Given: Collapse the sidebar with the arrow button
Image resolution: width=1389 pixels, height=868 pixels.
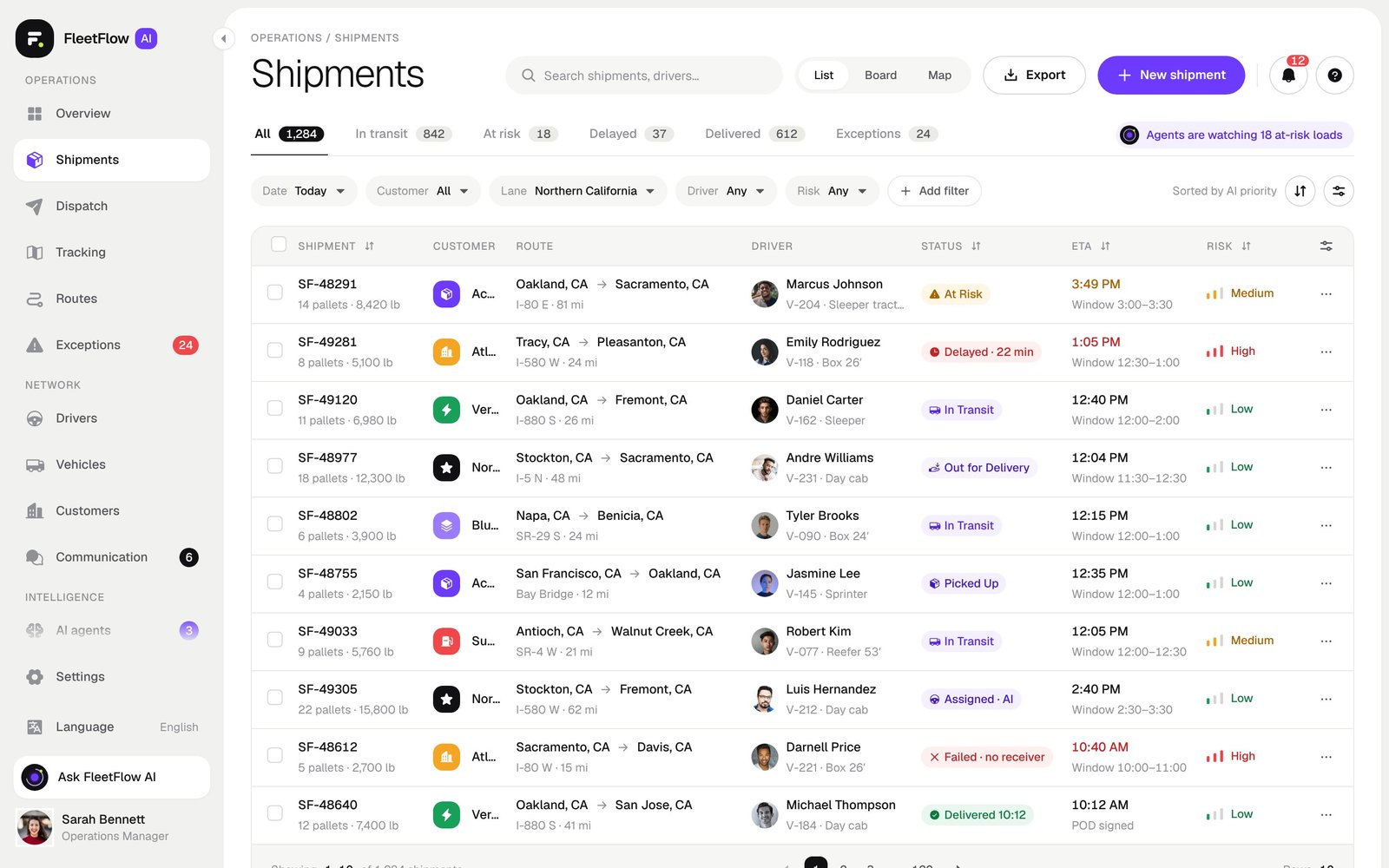Looking at the screenshot, I should (x=224, y=38).
